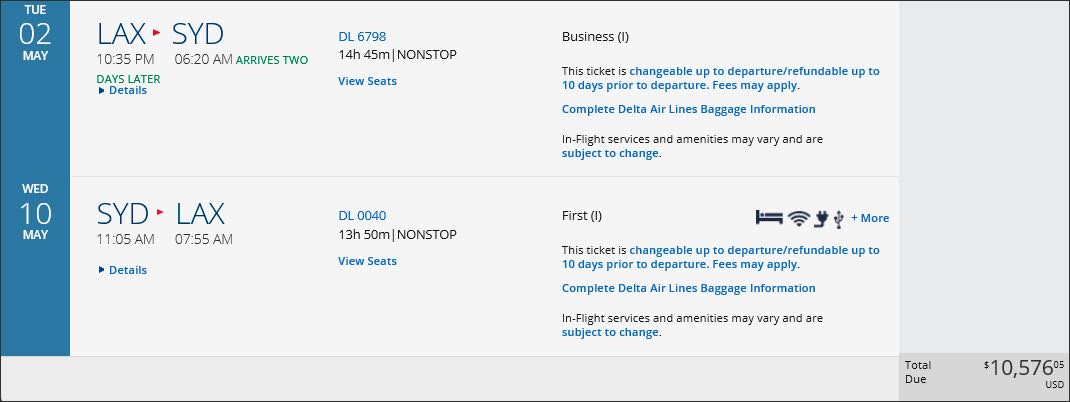
Task: Open Baggage Information link for outbound flight
Action: coord(689,109)
